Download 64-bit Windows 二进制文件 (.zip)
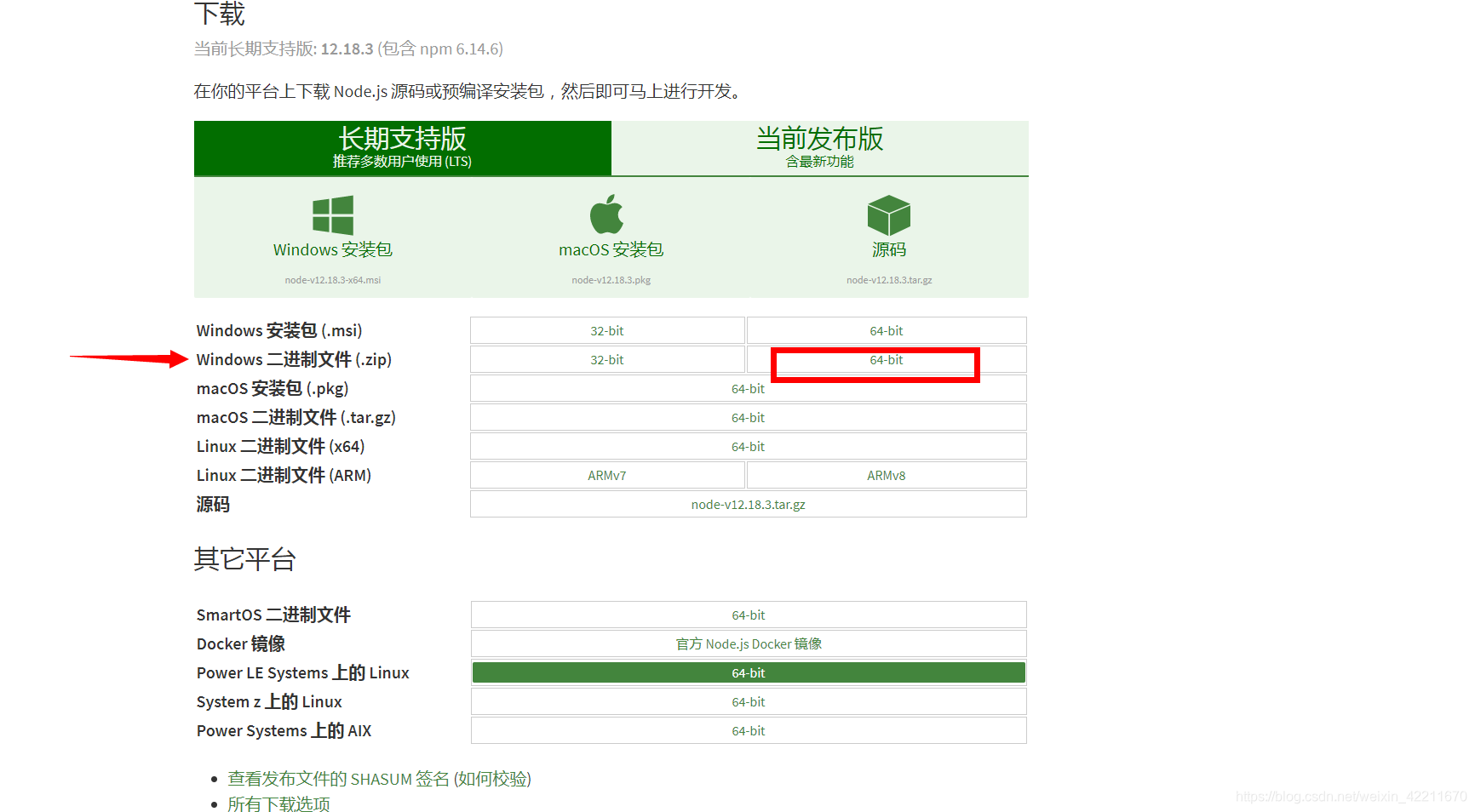Screen dimensions: 1475x812 [887, 359]
